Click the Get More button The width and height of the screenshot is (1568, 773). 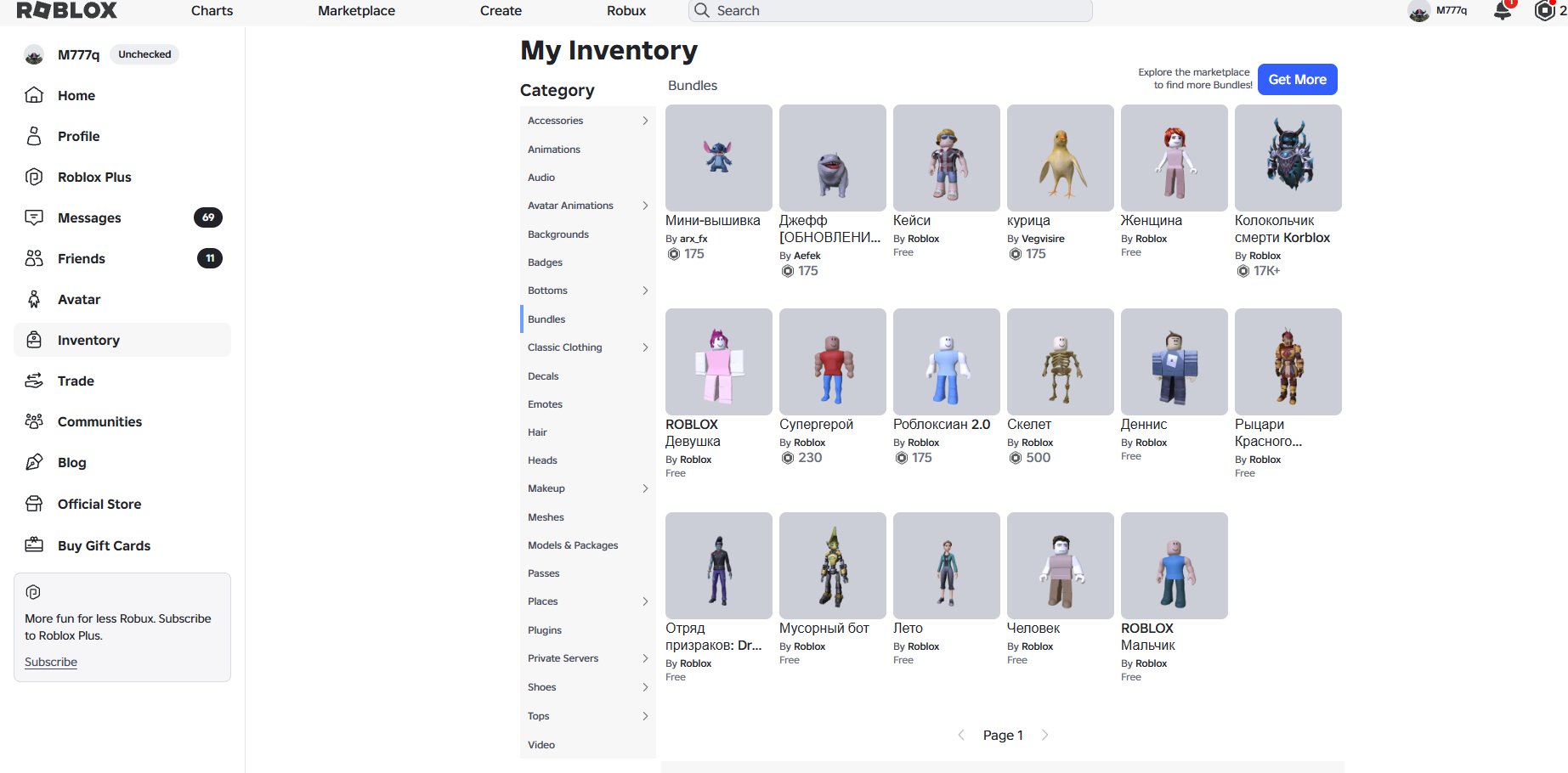pyautogui.click(x=1297, y=79)
